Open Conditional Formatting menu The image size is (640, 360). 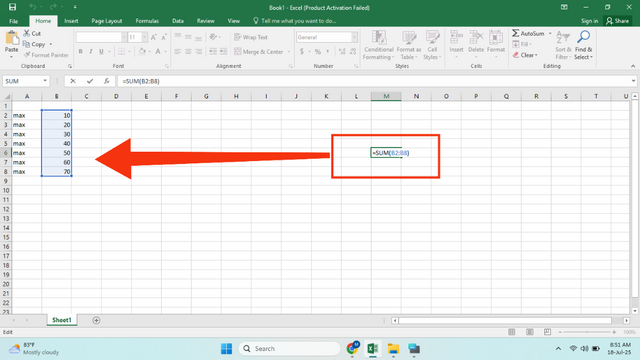pos(379,45)
